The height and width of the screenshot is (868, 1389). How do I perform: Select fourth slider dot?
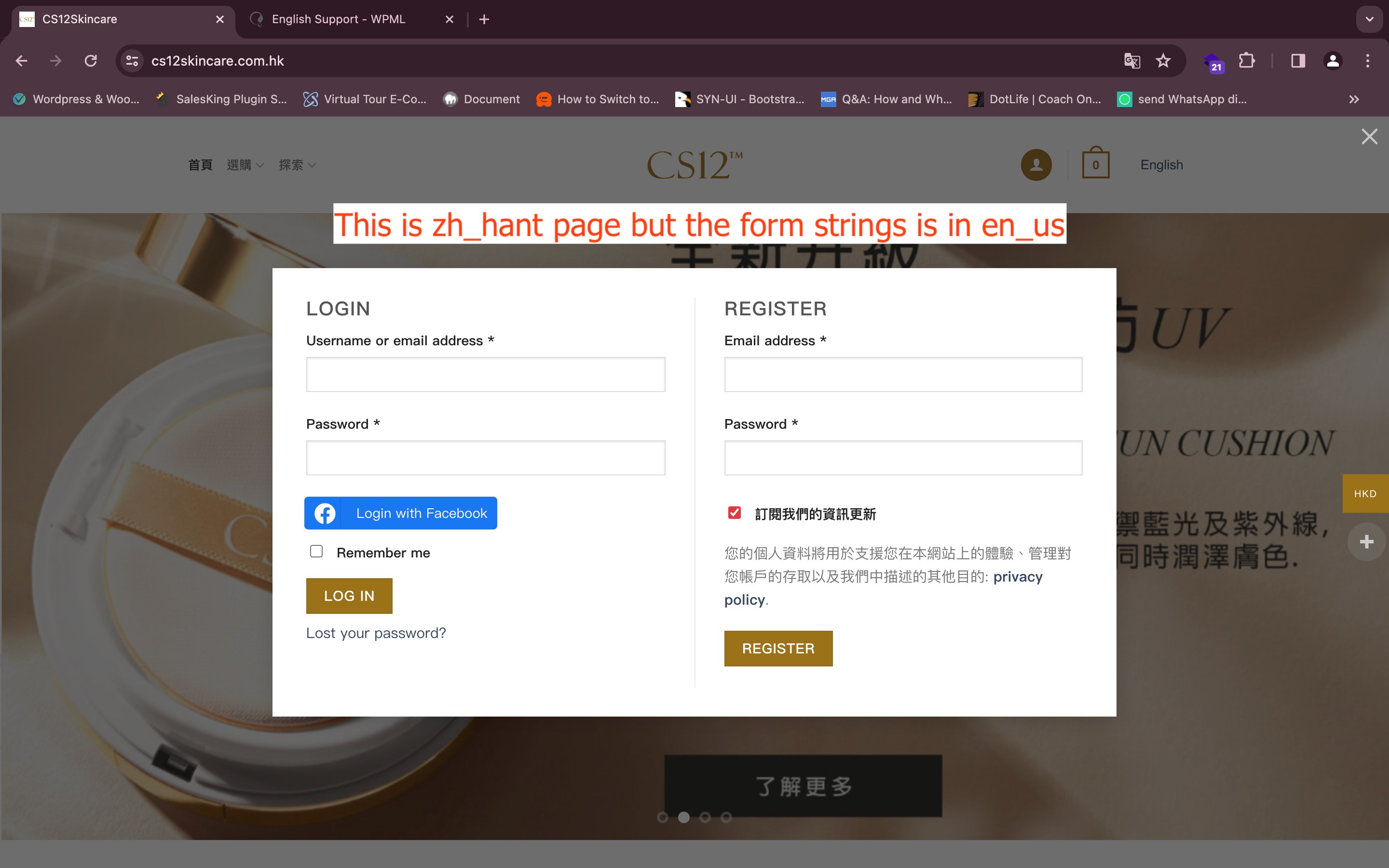point(726,817)
